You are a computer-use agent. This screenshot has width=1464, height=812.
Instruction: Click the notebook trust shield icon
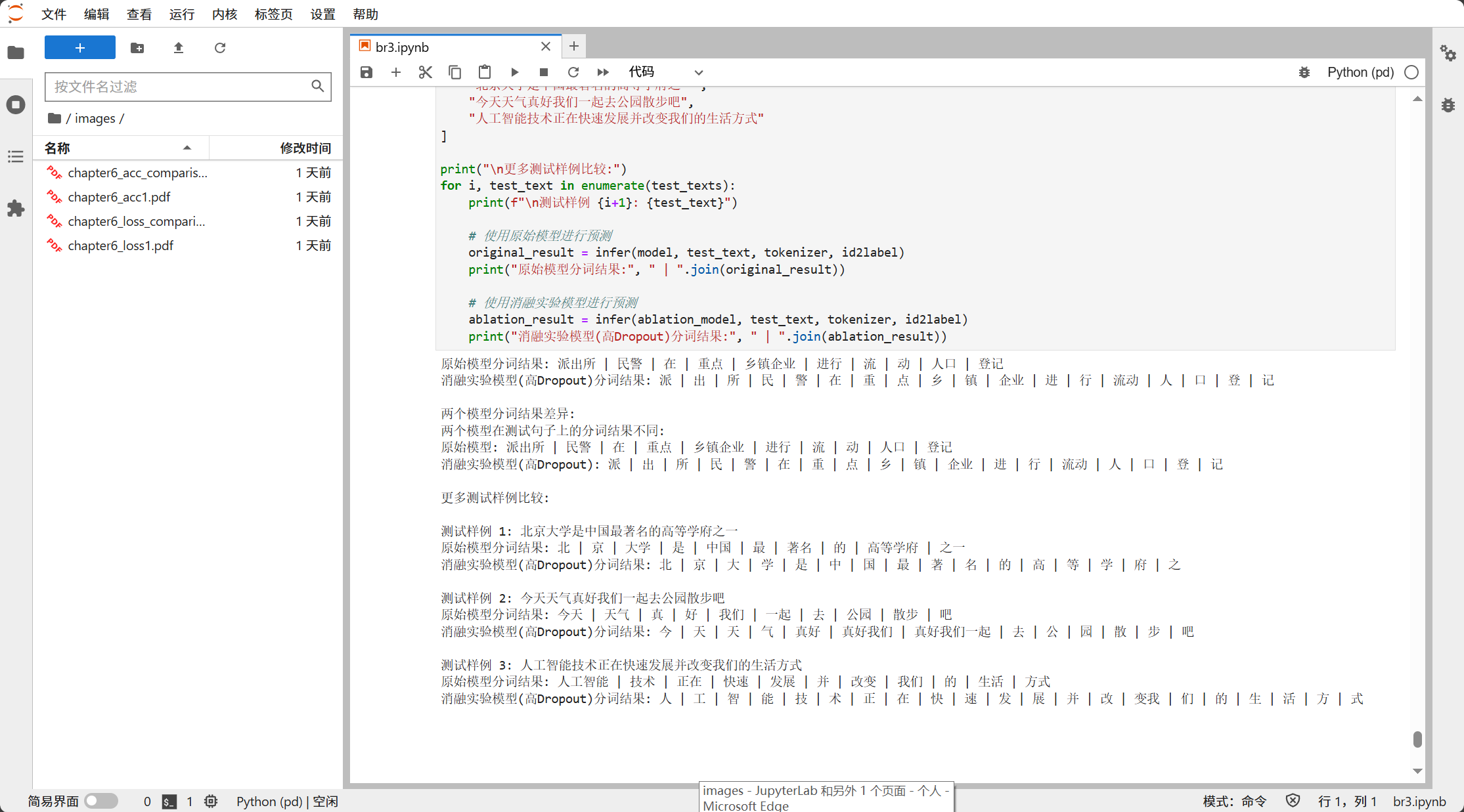1293,801
